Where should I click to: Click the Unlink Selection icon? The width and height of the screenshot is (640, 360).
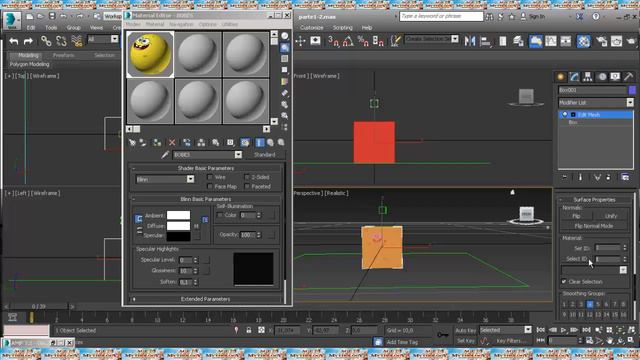pyautogui.click(x=61, y=41)
